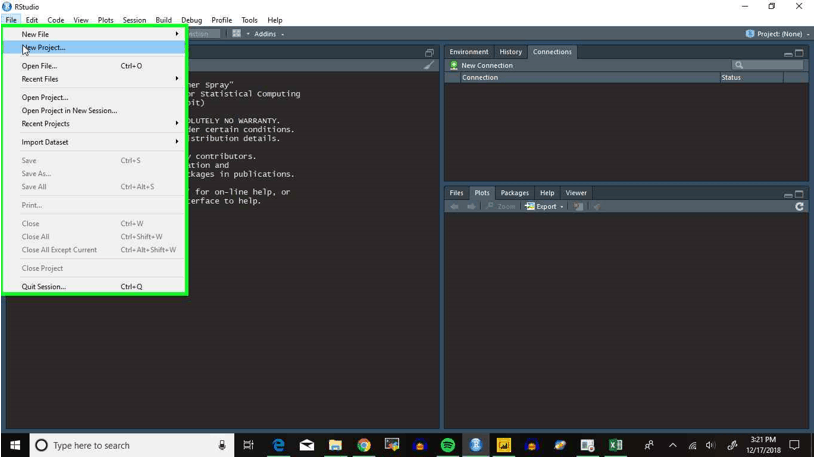Screen dimensions: 815x457
Task: Open Task View on the taskbar
Action: (248, 445)
